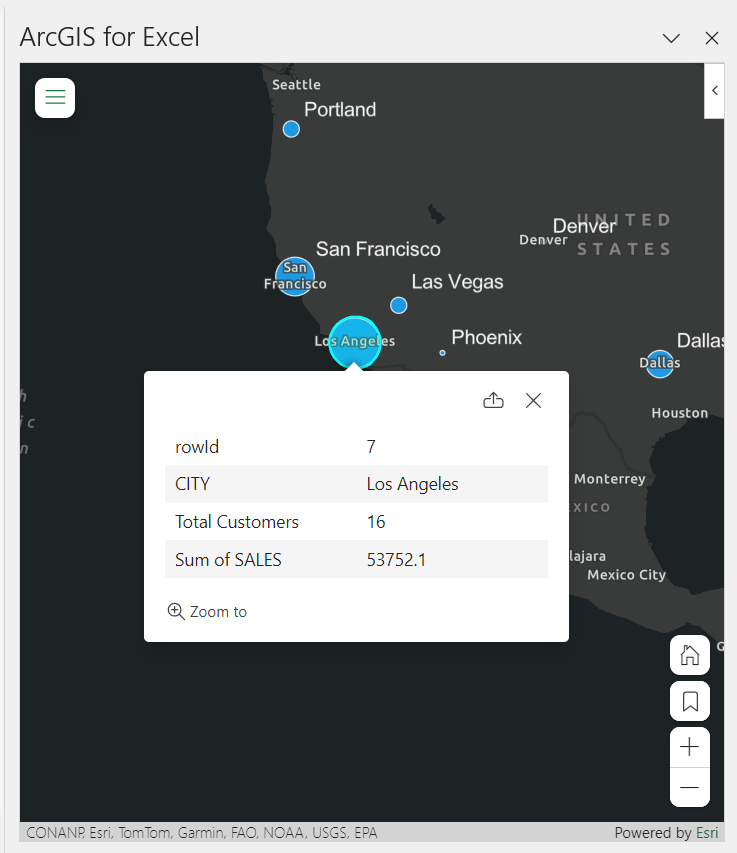The image size is (737, 853).
Task: Click the Monterrey map label
Action: tap(610, 479)
